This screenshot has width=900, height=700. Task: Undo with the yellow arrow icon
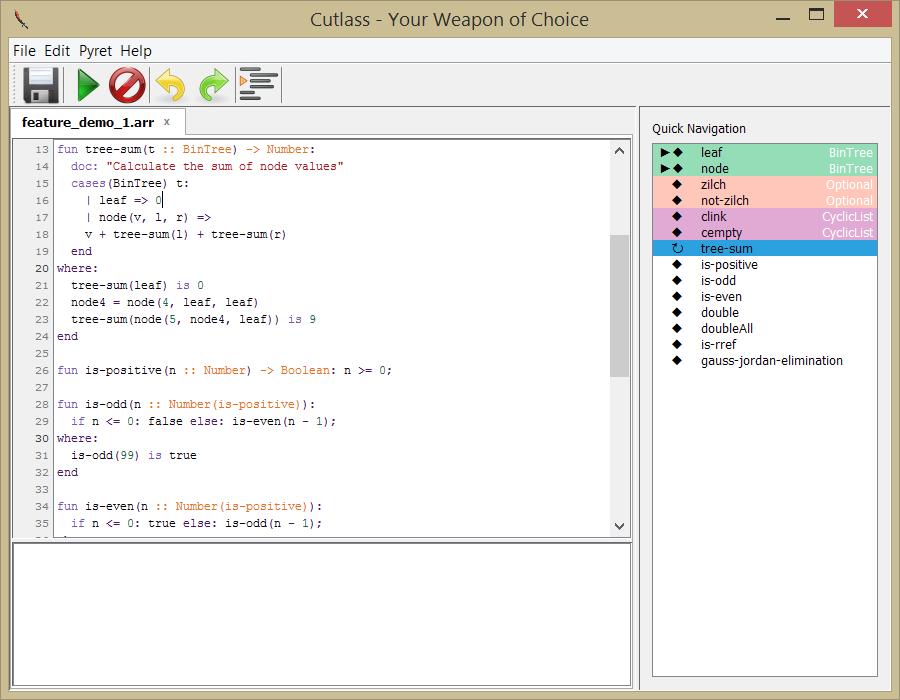[171, 85]
